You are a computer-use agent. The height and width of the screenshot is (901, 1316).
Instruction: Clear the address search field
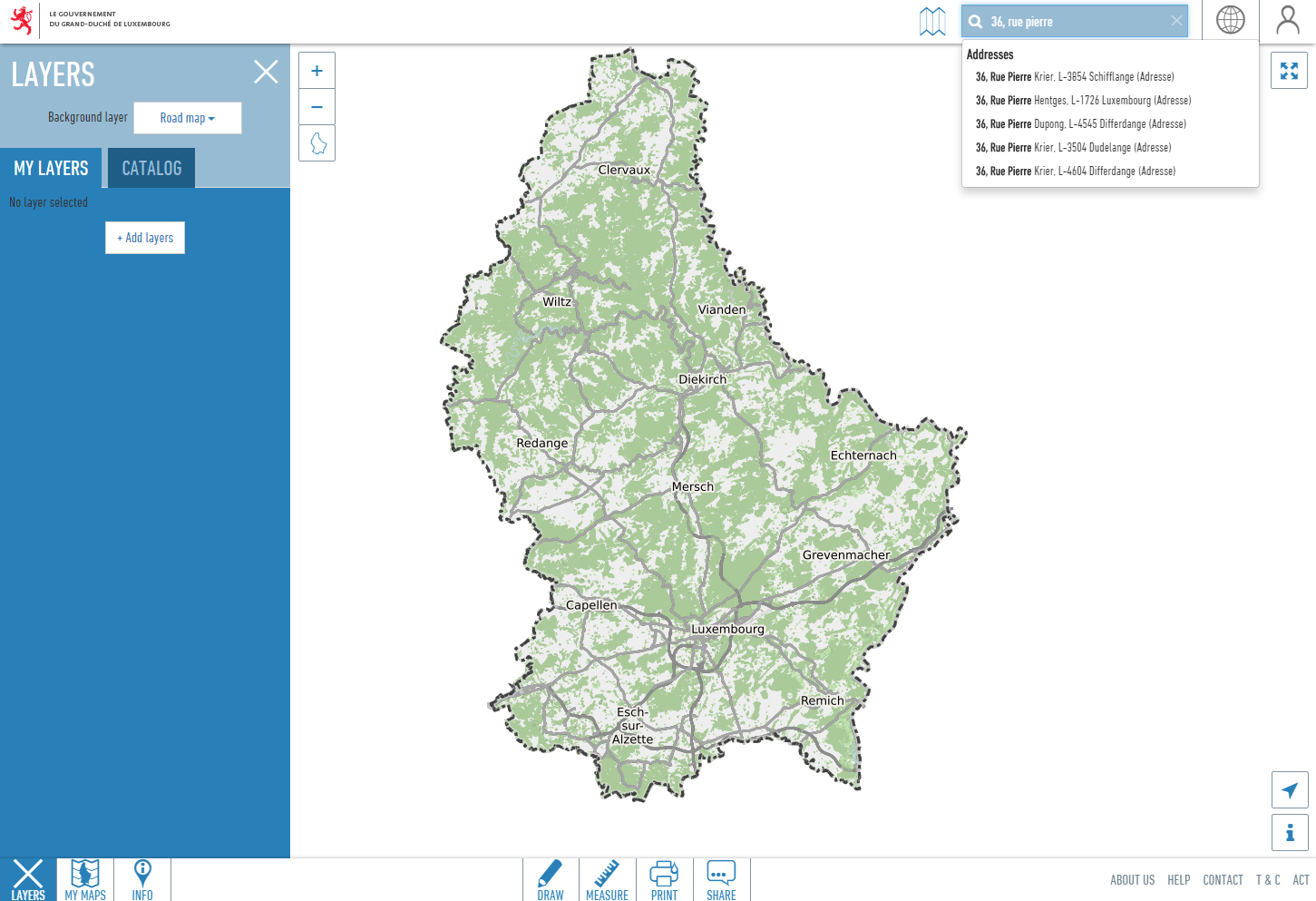[x=1176, y=21]
